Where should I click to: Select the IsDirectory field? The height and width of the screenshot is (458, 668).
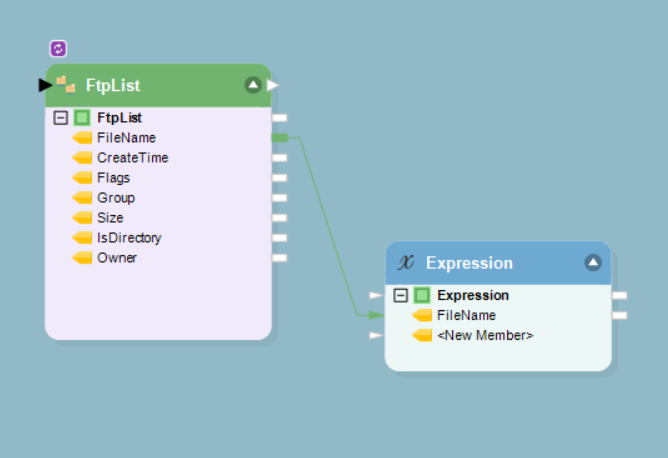tap(129, 237)
